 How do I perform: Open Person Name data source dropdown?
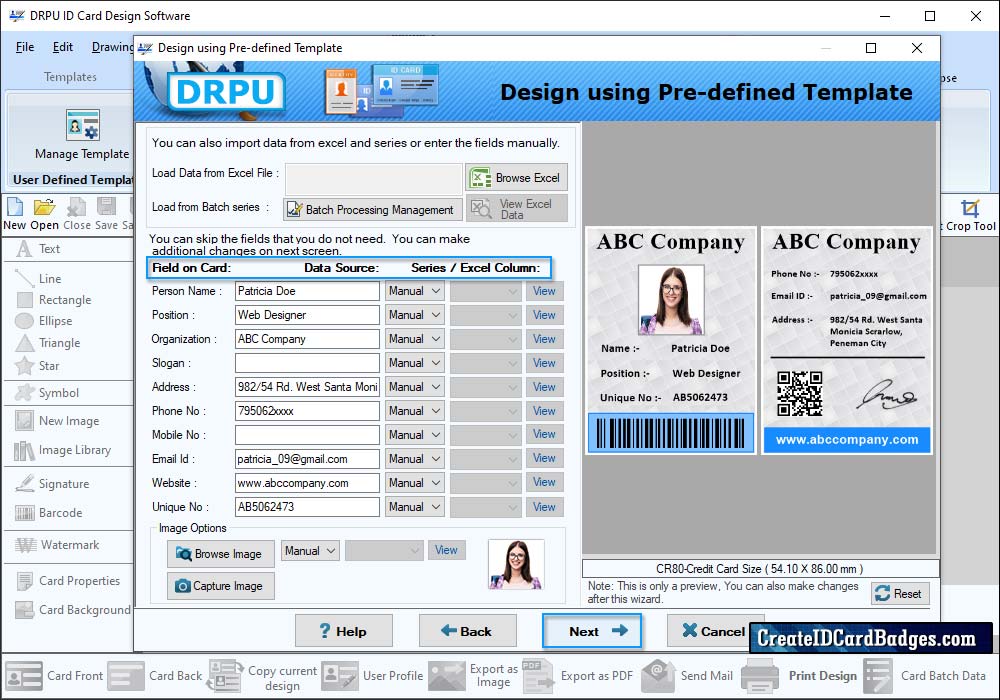tap(415, 291)
